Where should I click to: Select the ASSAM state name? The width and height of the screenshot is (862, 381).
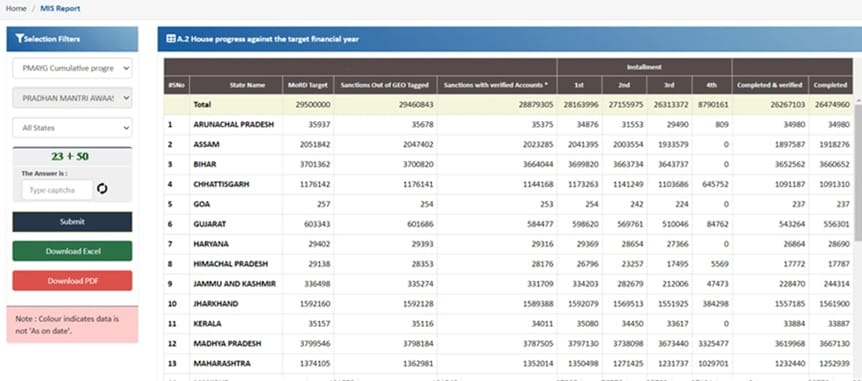(206, 145)
